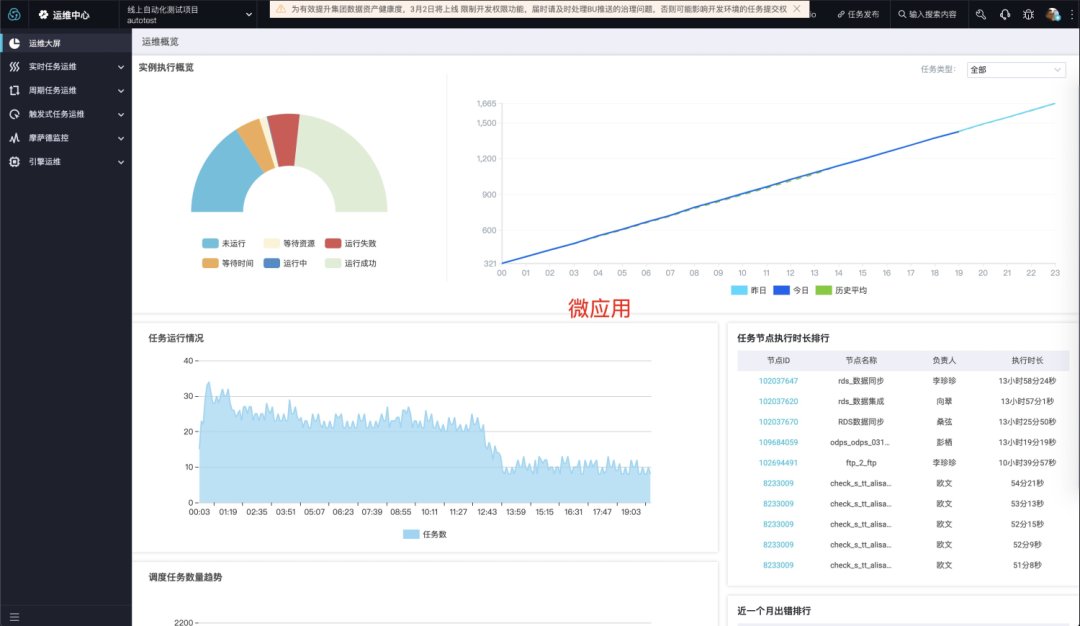Viewport: 1080px width, 626px height.
Task: Open the headset support icon
Action: coord(1005,14)
